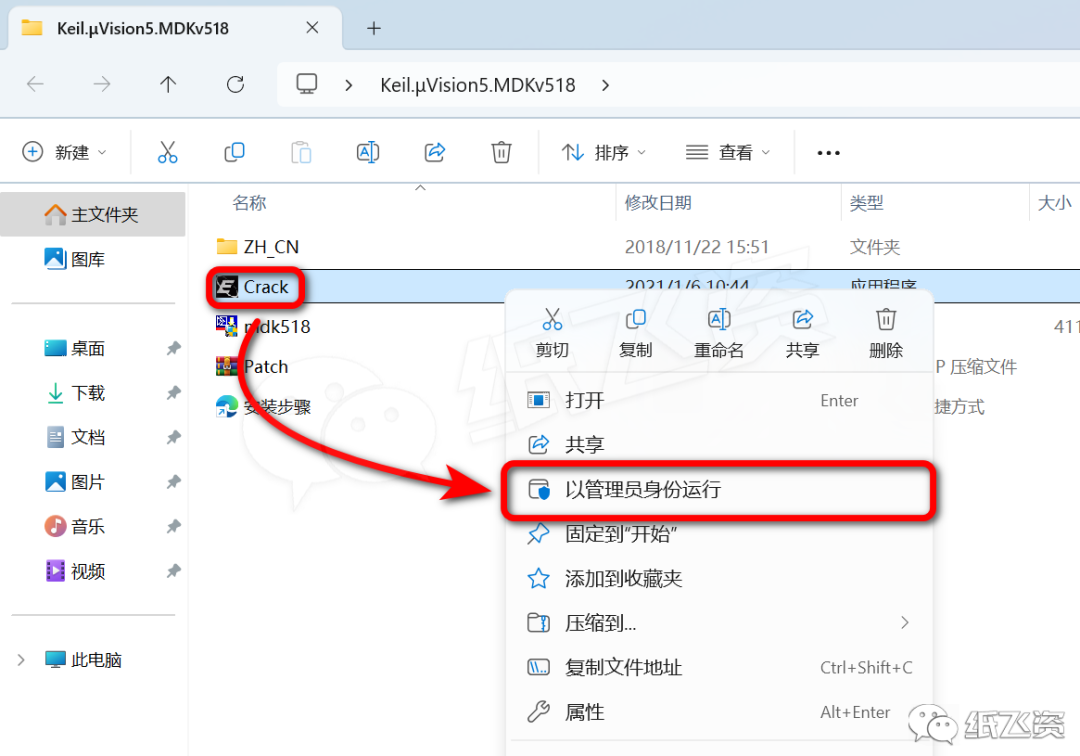Click the Delete trash icon in toolbar
Screen dimensions: 1080x756
(x=501, y=152)
